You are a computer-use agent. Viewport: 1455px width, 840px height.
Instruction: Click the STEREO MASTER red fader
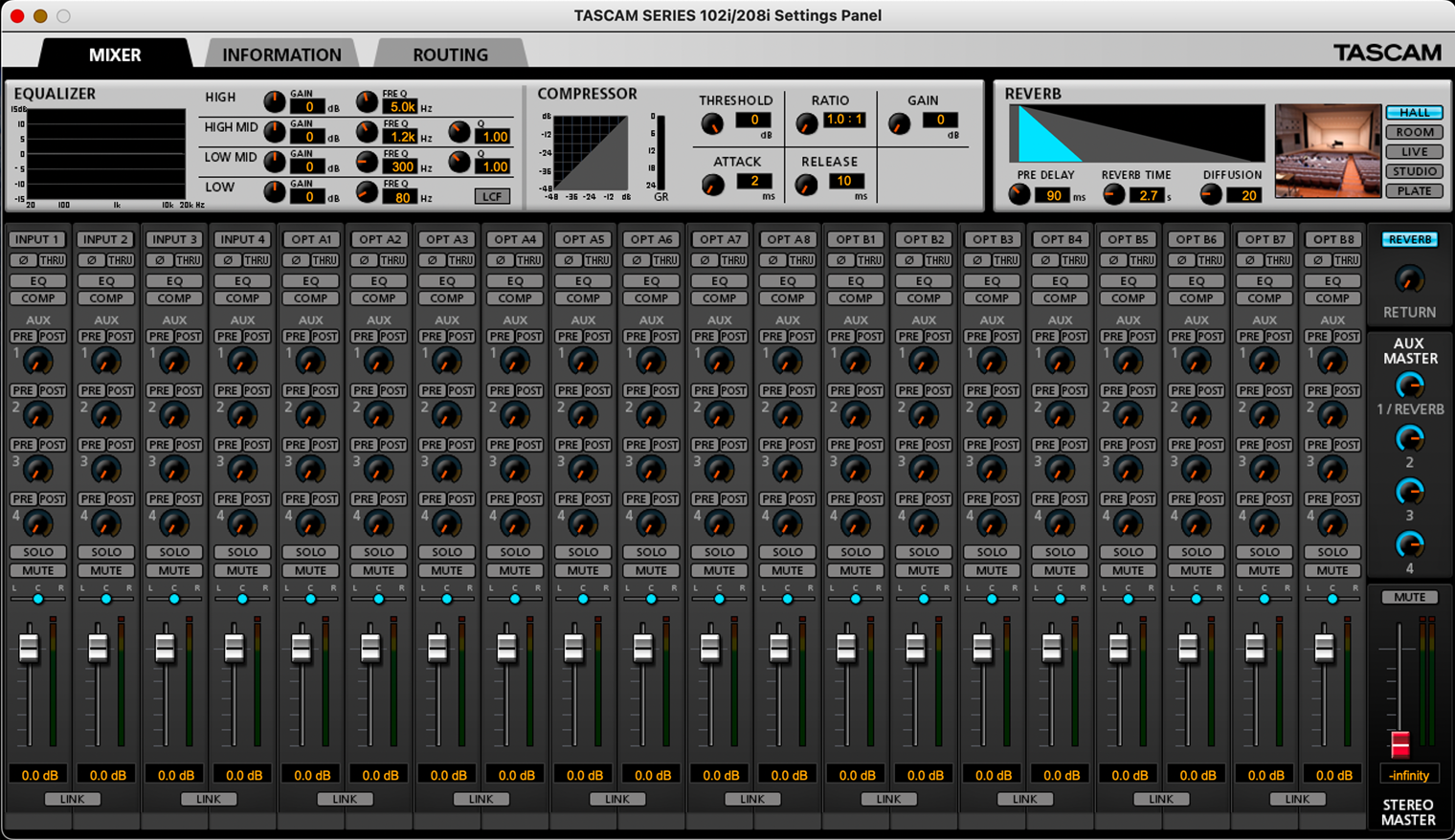[x=1399, y=743]
